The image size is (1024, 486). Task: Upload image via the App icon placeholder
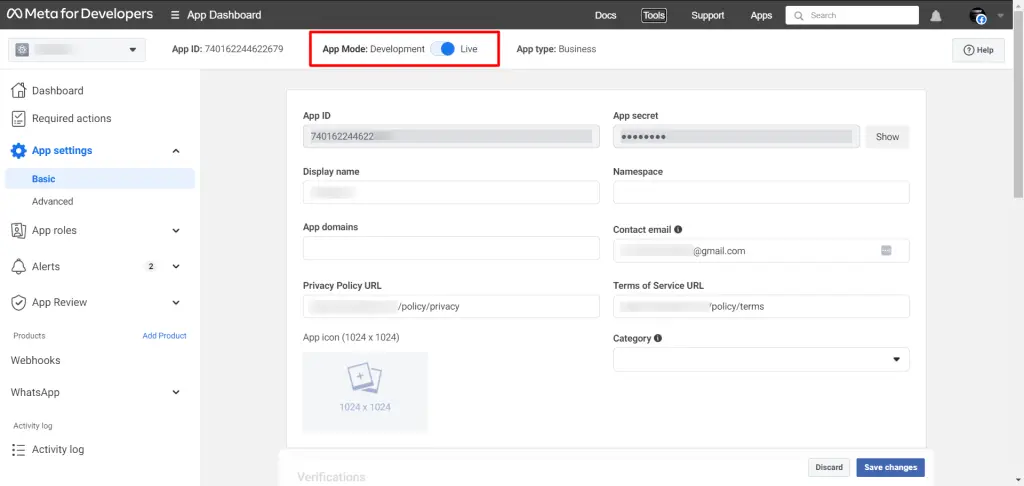pos(365,392)
